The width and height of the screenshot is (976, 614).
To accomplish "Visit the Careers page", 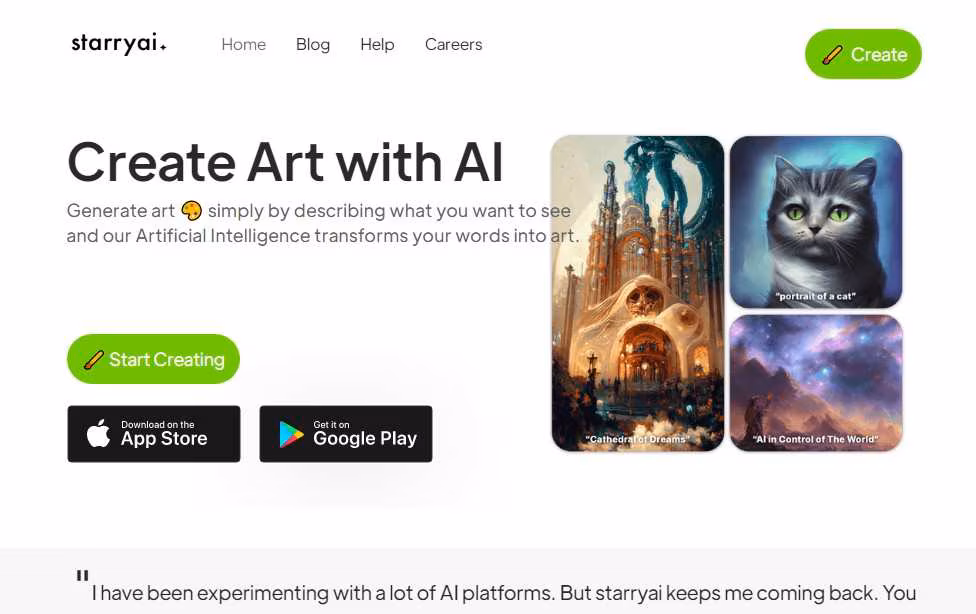I will tap(454, 44).
